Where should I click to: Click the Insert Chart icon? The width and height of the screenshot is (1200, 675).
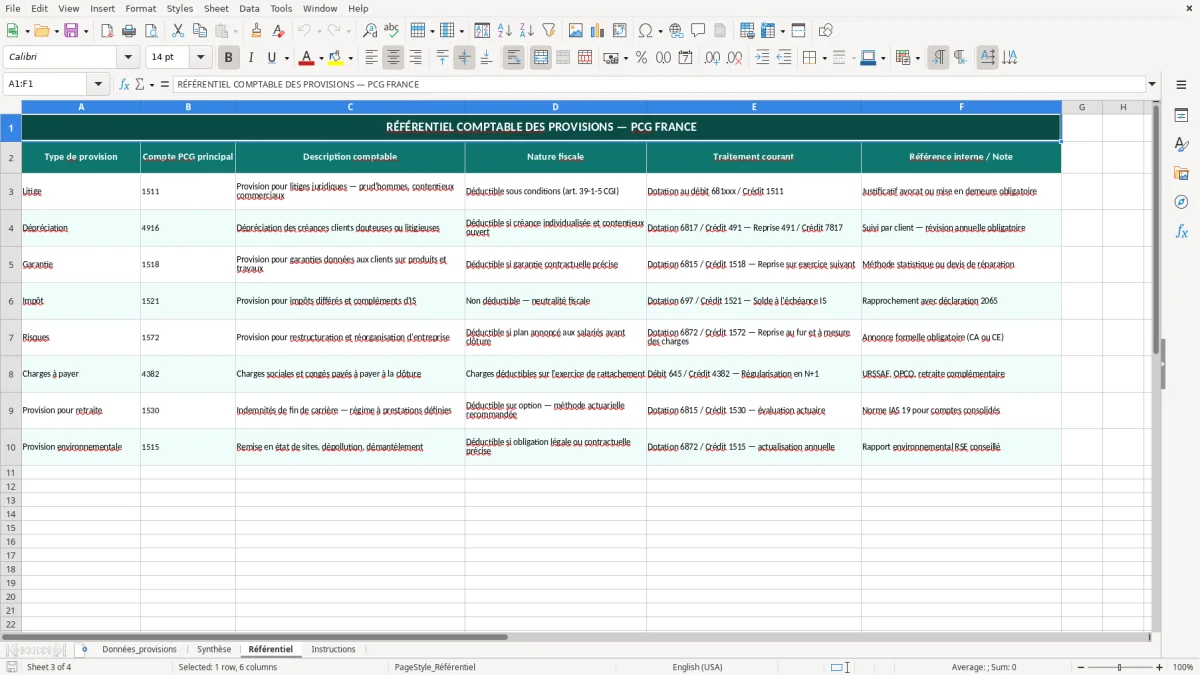point(598,31)
